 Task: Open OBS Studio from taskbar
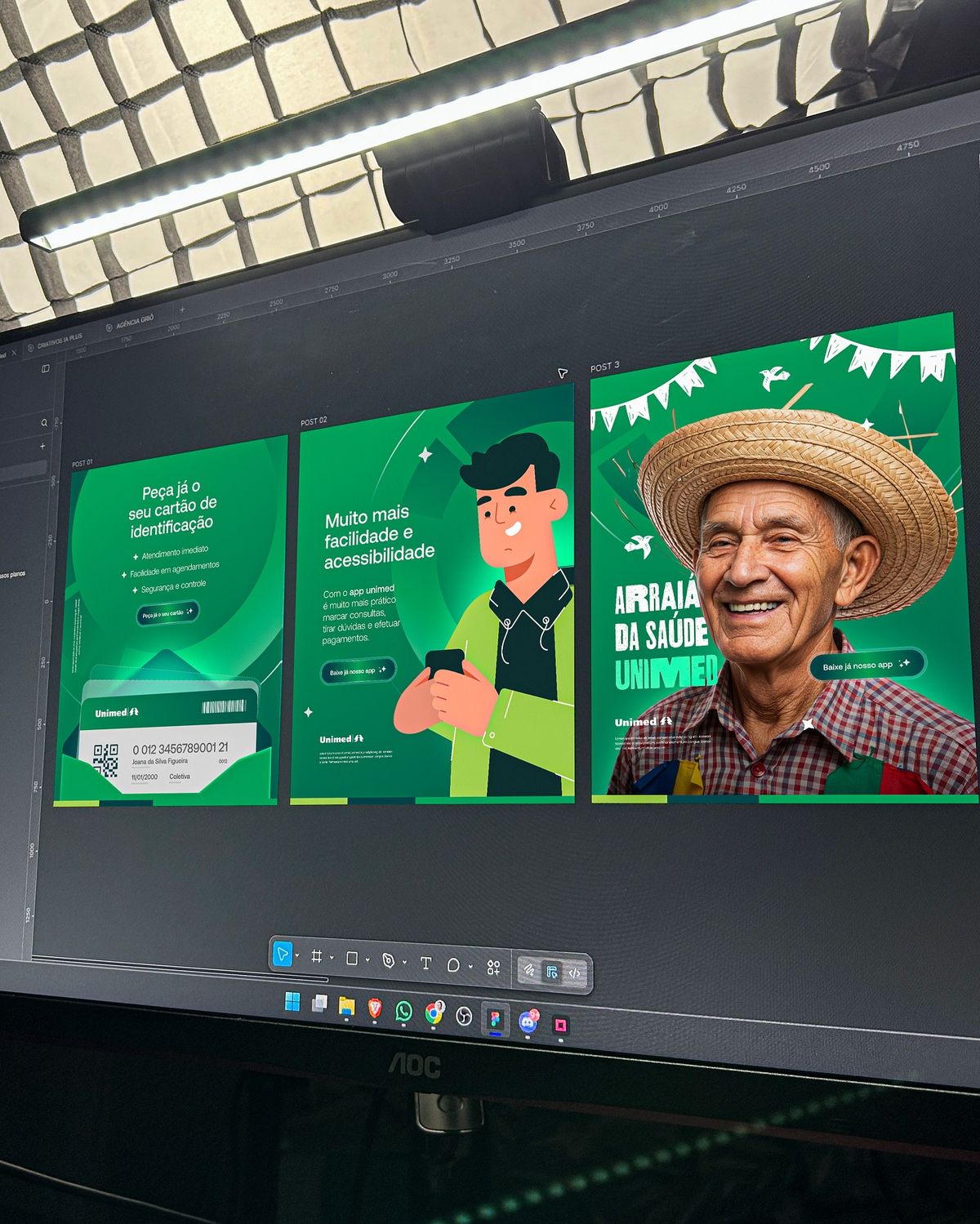pos(463,1016)
